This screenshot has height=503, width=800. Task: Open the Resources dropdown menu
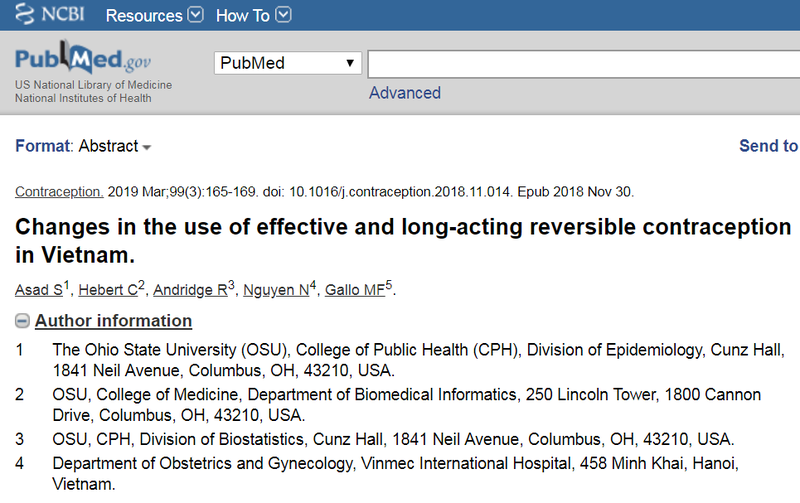pos(154,15)
